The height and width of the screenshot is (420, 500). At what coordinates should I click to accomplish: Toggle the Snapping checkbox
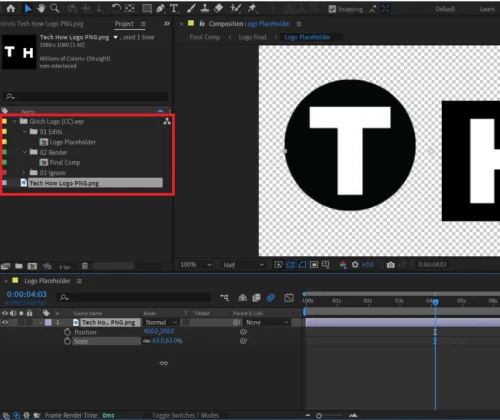coord(332,9)
